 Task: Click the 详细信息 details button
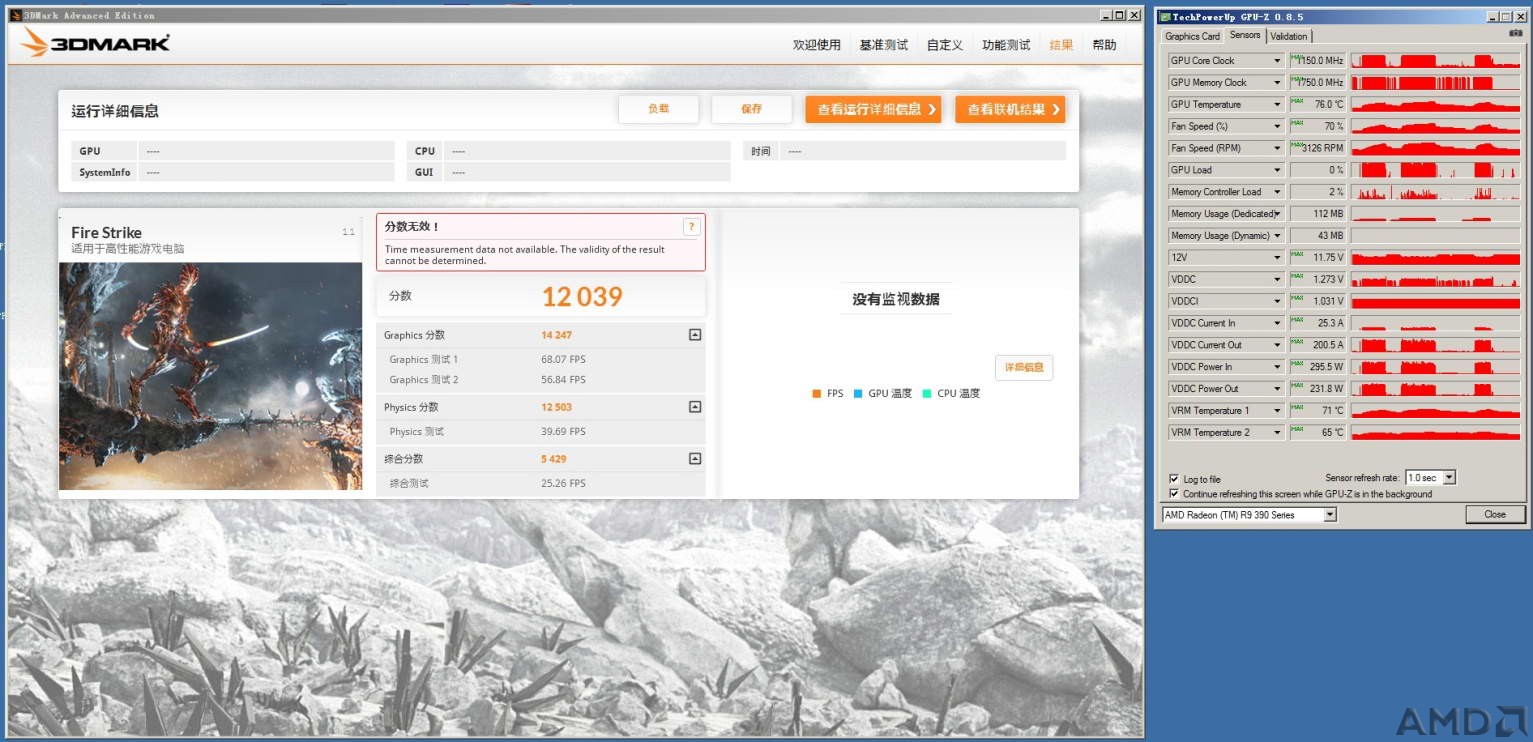[1024, 367]
